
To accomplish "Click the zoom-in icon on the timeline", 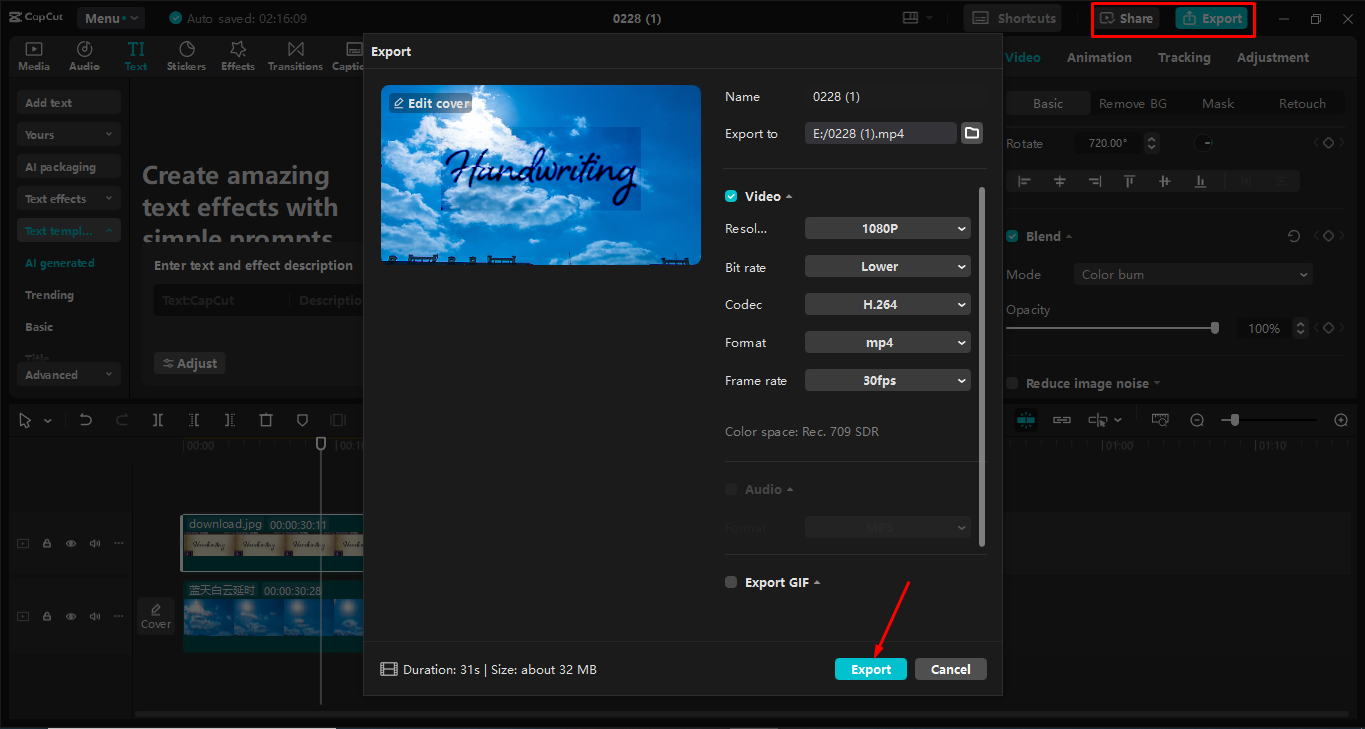I will point(1341,420).
